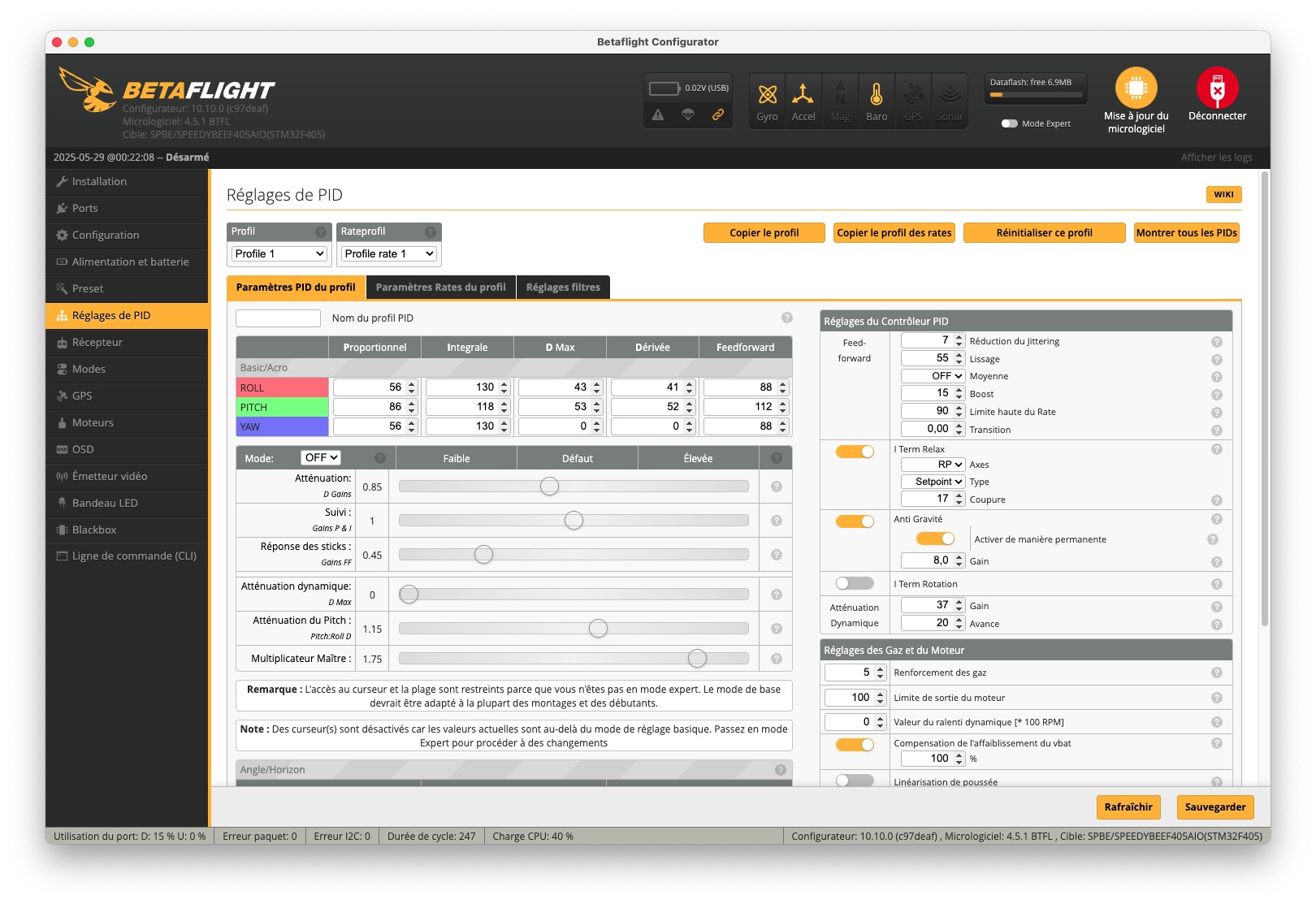The width and height of the screenshot is (1316, 904).
Task: Click the PITCH Integrale value field
Action: click(x=468, y=407)
